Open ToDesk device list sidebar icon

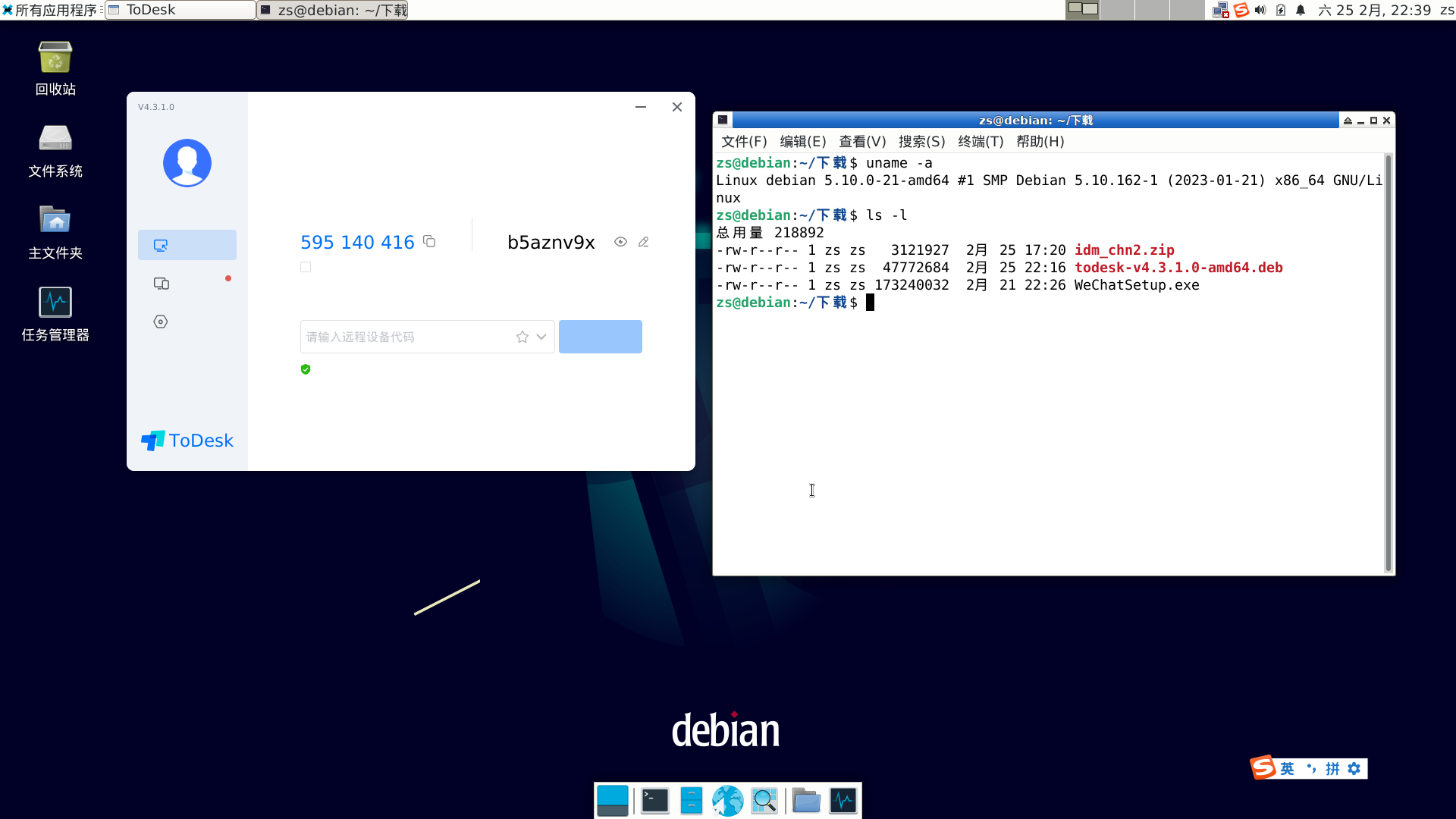[162, 283]
